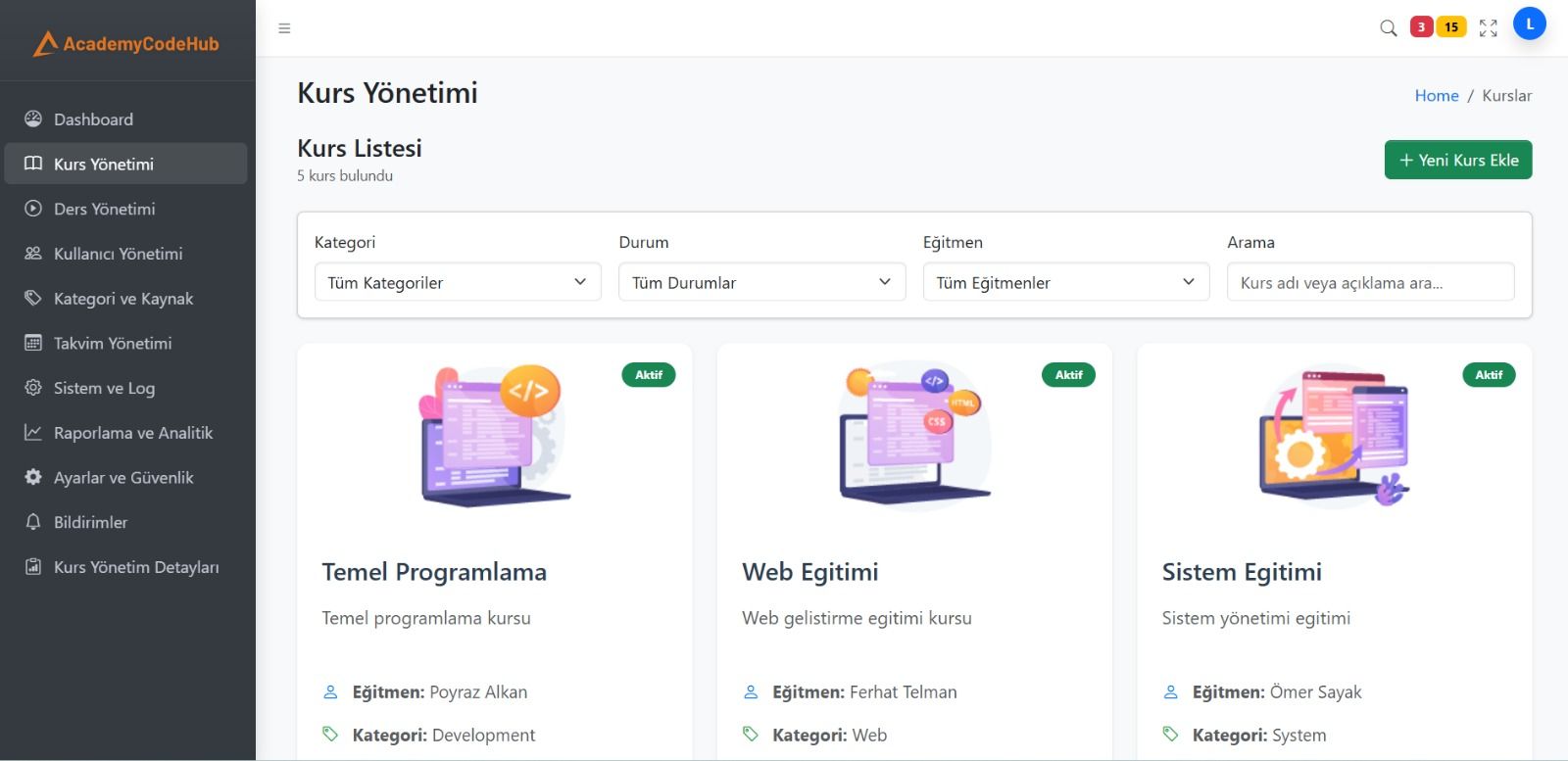
Task: Follow the Home breadcrumb link
Action: point(1436,95)
